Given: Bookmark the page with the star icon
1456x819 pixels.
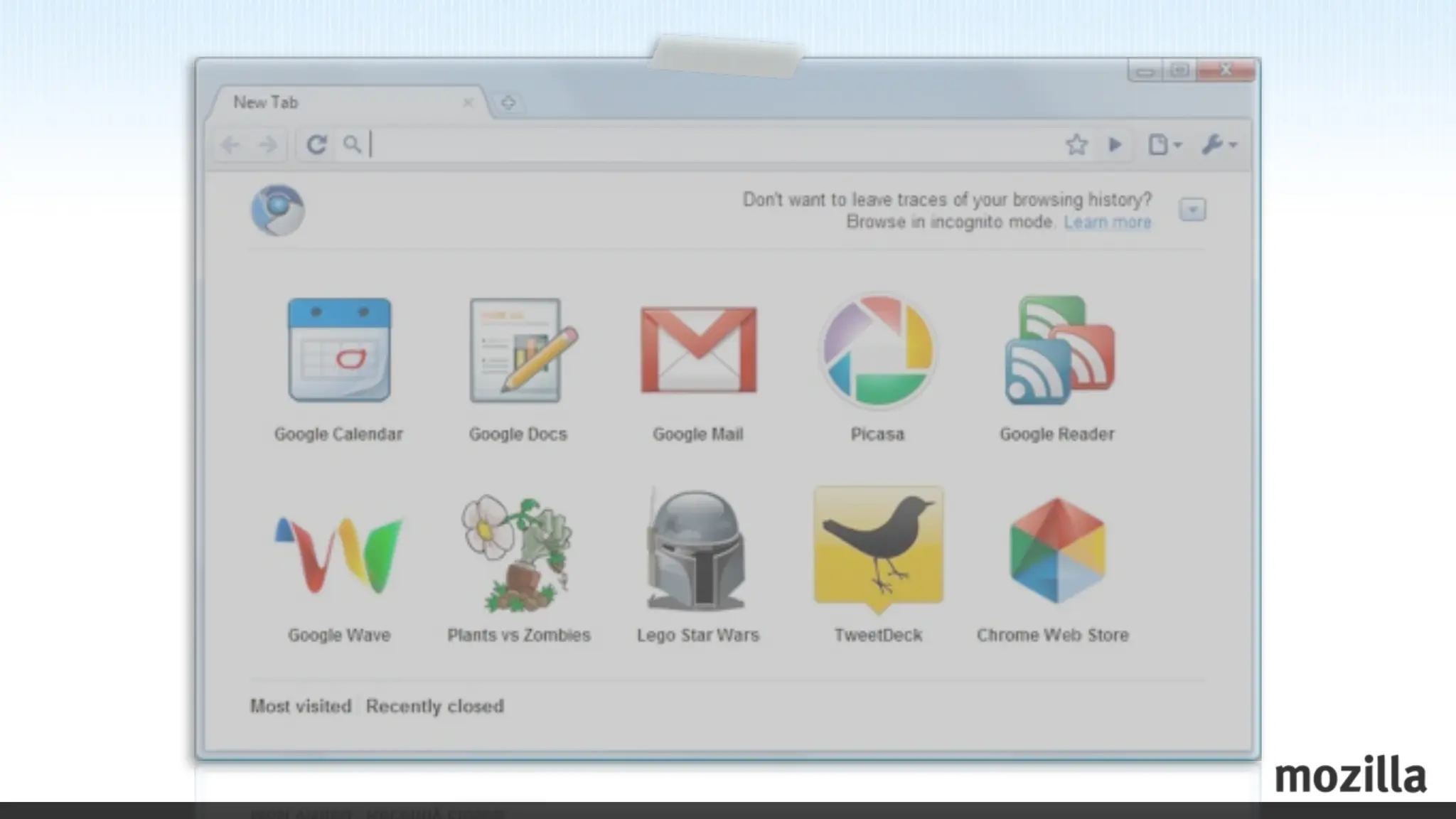Looking at the screenshot, I should click(x=1076, y=145).
